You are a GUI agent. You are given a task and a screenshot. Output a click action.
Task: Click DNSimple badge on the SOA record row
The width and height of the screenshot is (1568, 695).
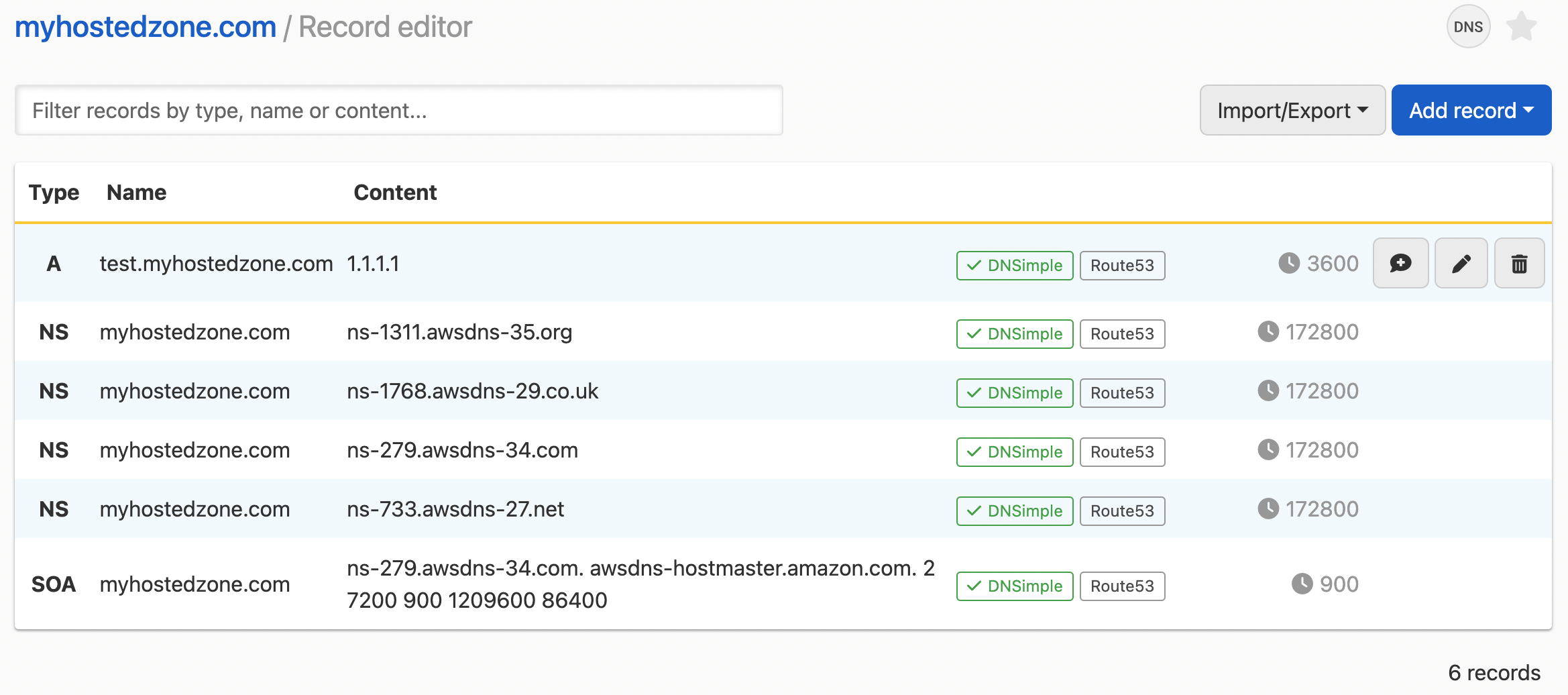click(x=1015, y=586)
